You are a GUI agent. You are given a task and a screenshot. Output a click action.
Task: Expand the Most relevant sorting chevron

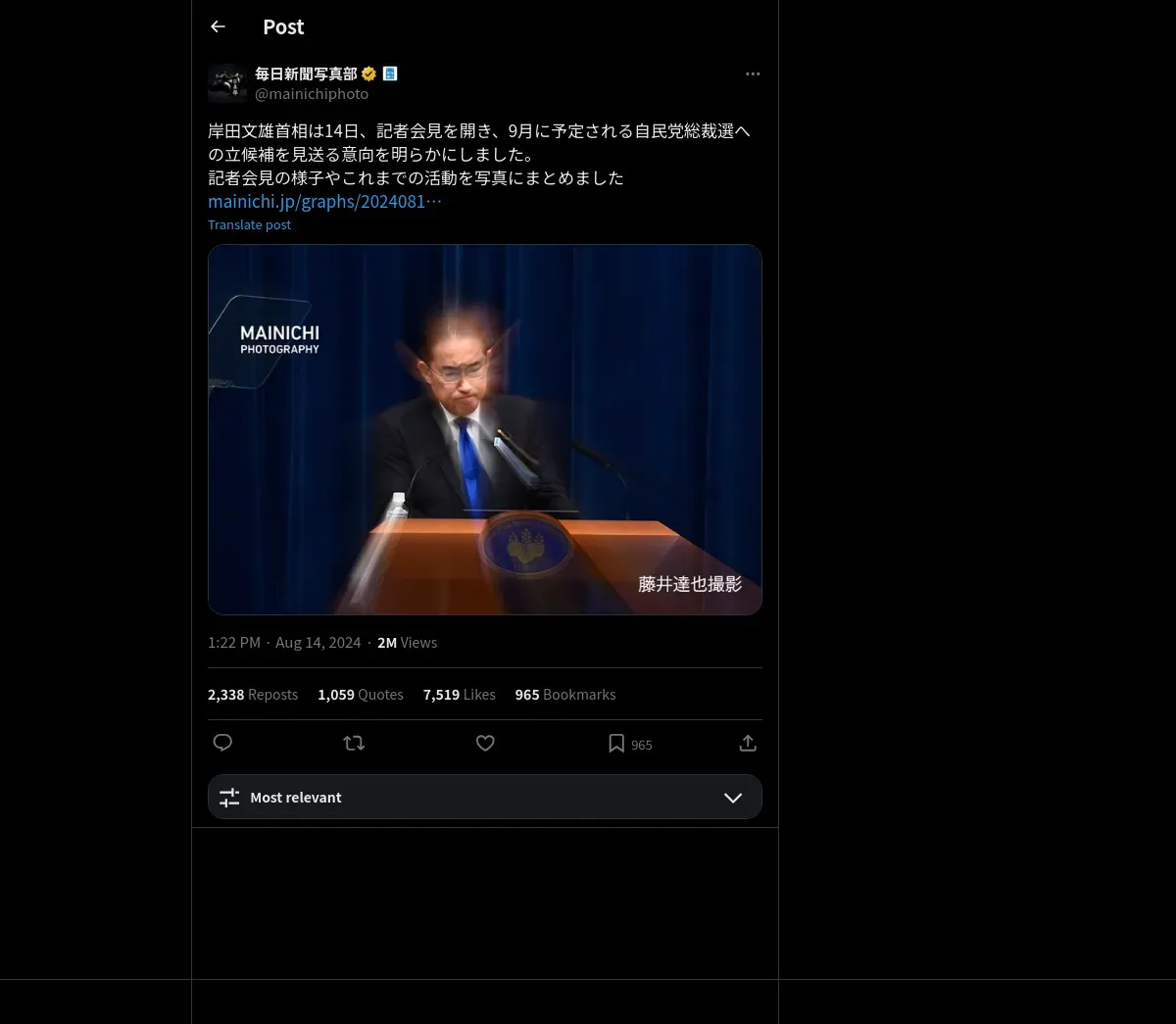click(x=733, y=798)
